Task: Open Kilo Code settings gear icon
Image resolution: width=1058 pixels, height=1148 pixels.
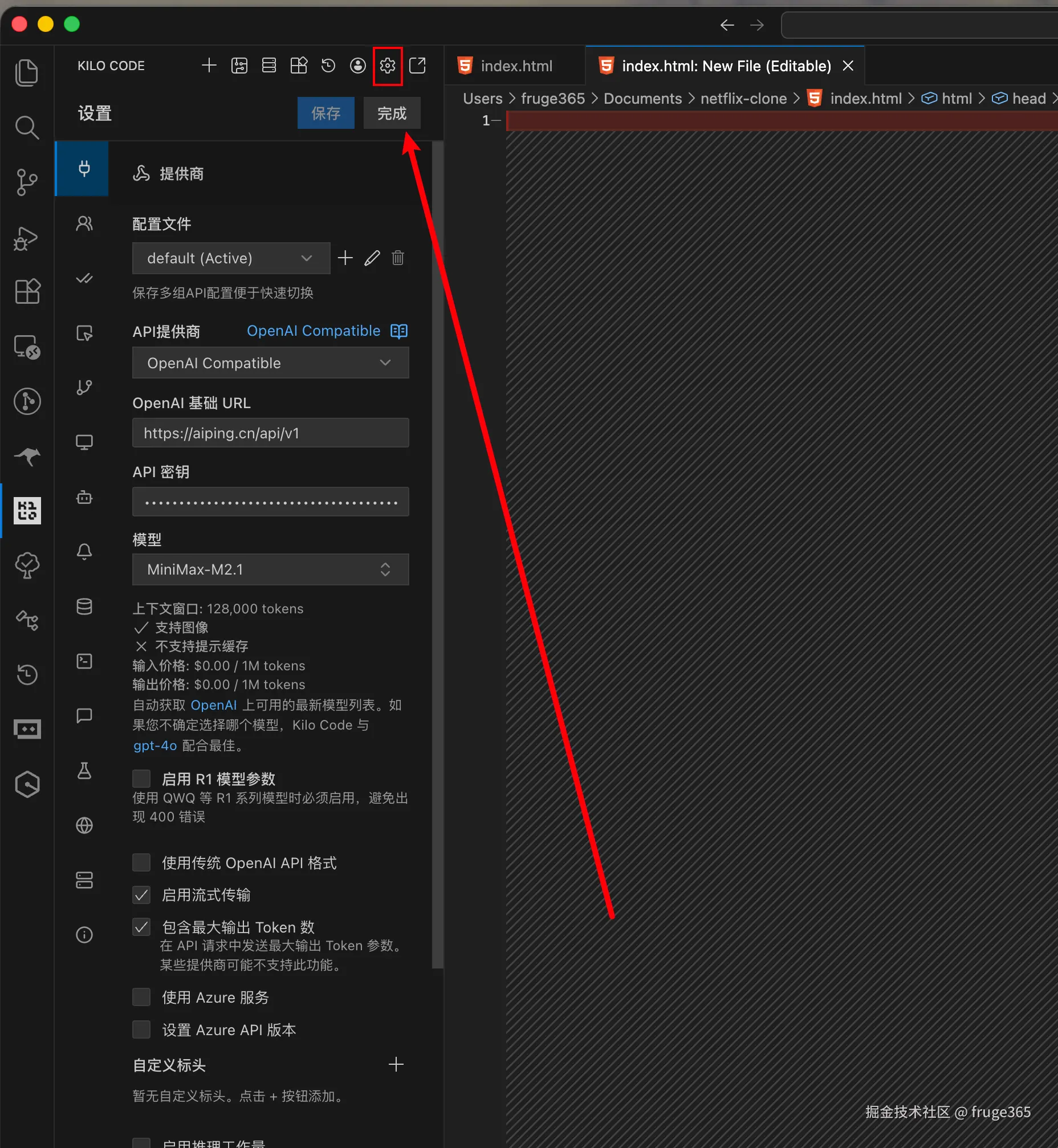Action: click(x=388, y=66)
